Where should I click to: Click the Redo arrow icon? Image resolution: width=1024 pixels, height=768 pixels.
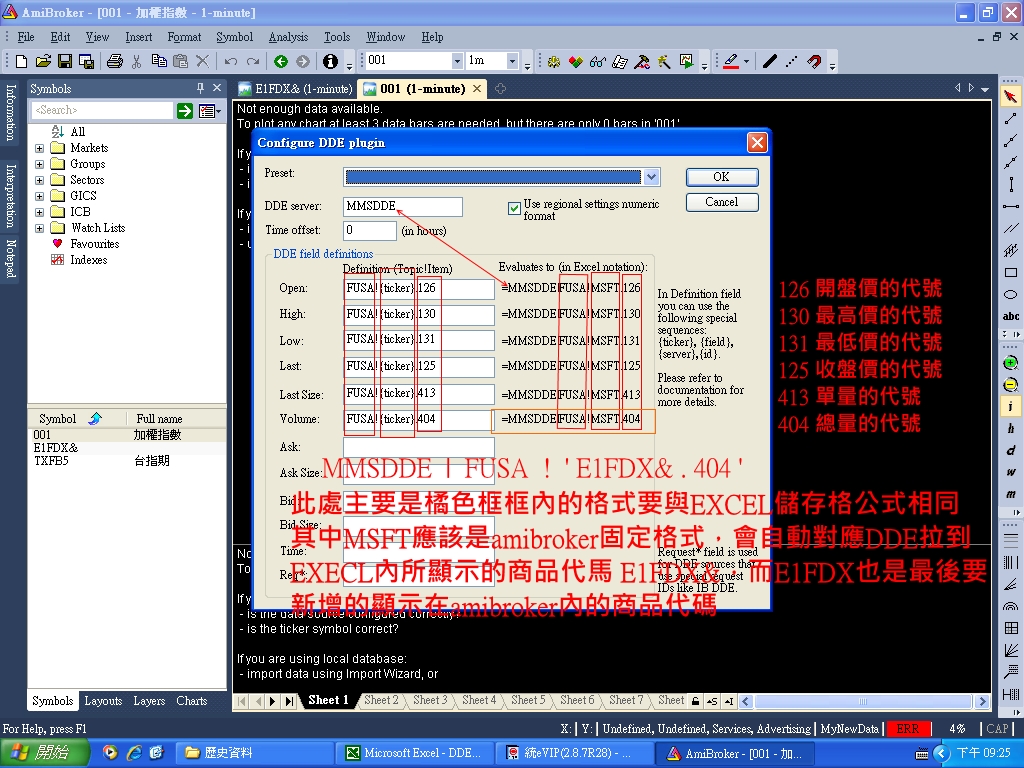pyautogui.click(x=253, y=61)
